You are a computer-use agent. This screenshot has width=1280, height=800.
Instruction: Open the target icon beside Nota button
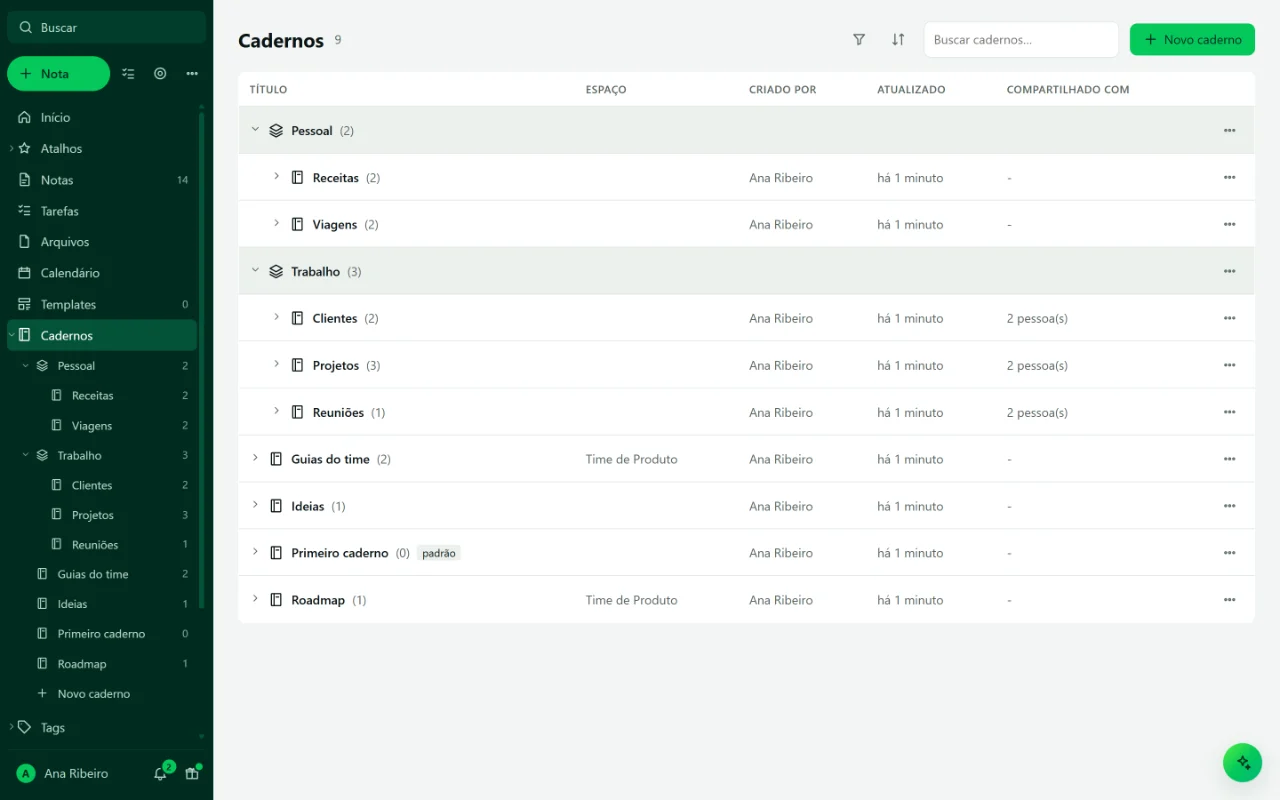160,74
